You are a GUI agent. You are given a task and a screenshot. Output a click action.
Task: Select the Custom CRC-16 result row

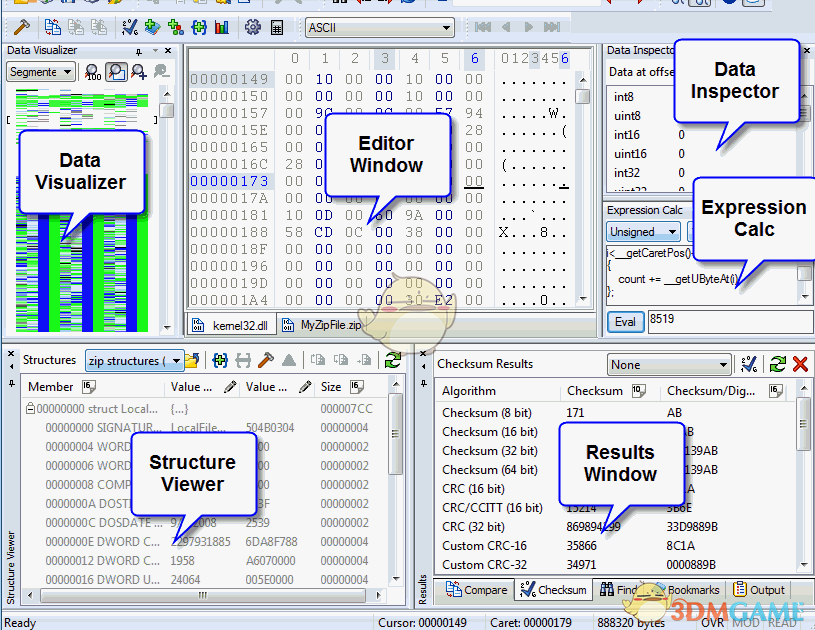click(x=615, y=546)
